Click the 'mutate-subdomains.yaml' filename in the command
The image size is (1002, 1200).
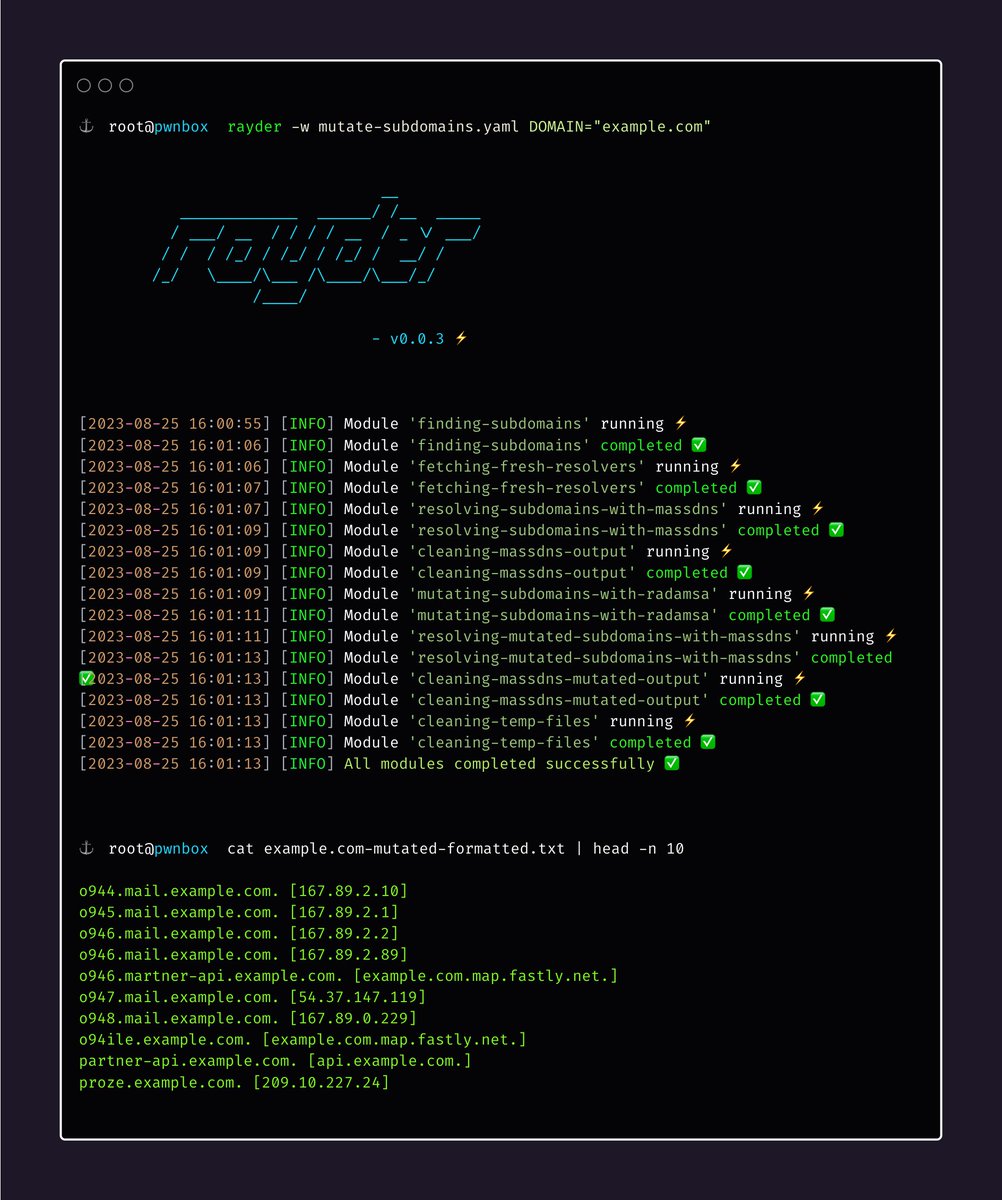tap(418, 127)
